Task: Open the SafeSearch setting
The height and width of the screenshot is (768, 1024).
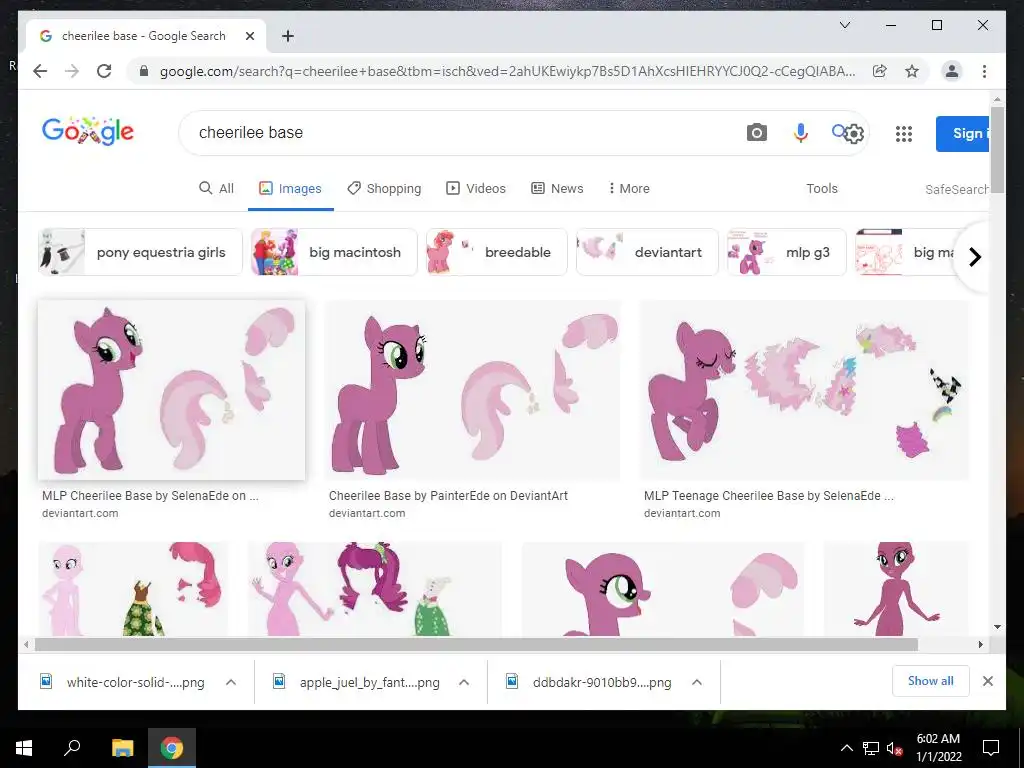Action: coord(957,189)
